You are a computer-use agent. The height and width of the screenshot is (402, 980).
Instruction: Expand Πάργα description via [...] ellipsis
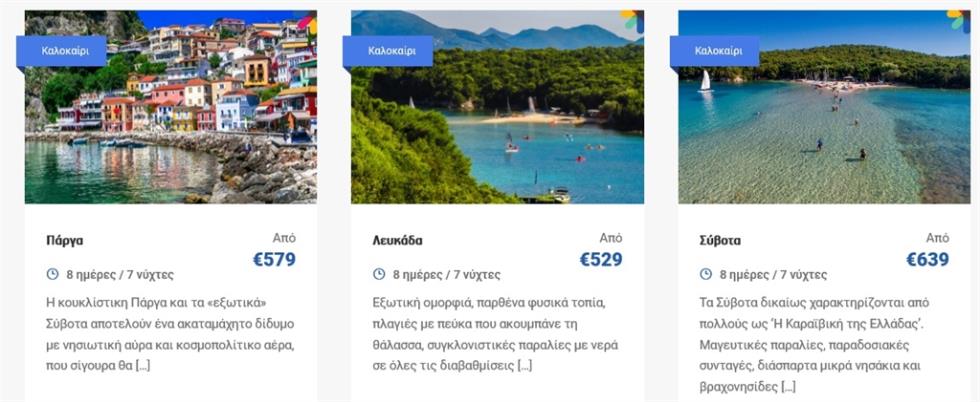[143, 366]
